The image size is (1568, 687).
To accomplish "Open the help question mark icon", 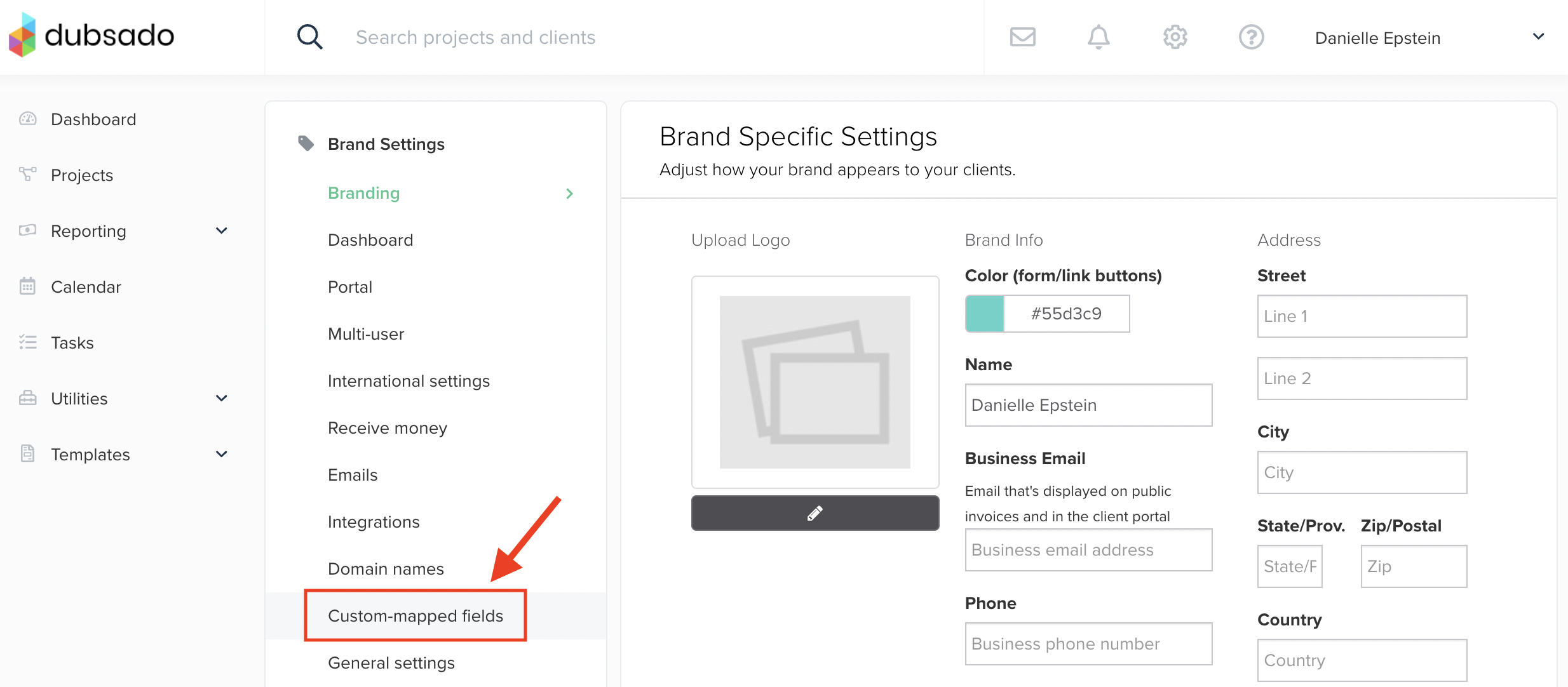I will 1251,37.
